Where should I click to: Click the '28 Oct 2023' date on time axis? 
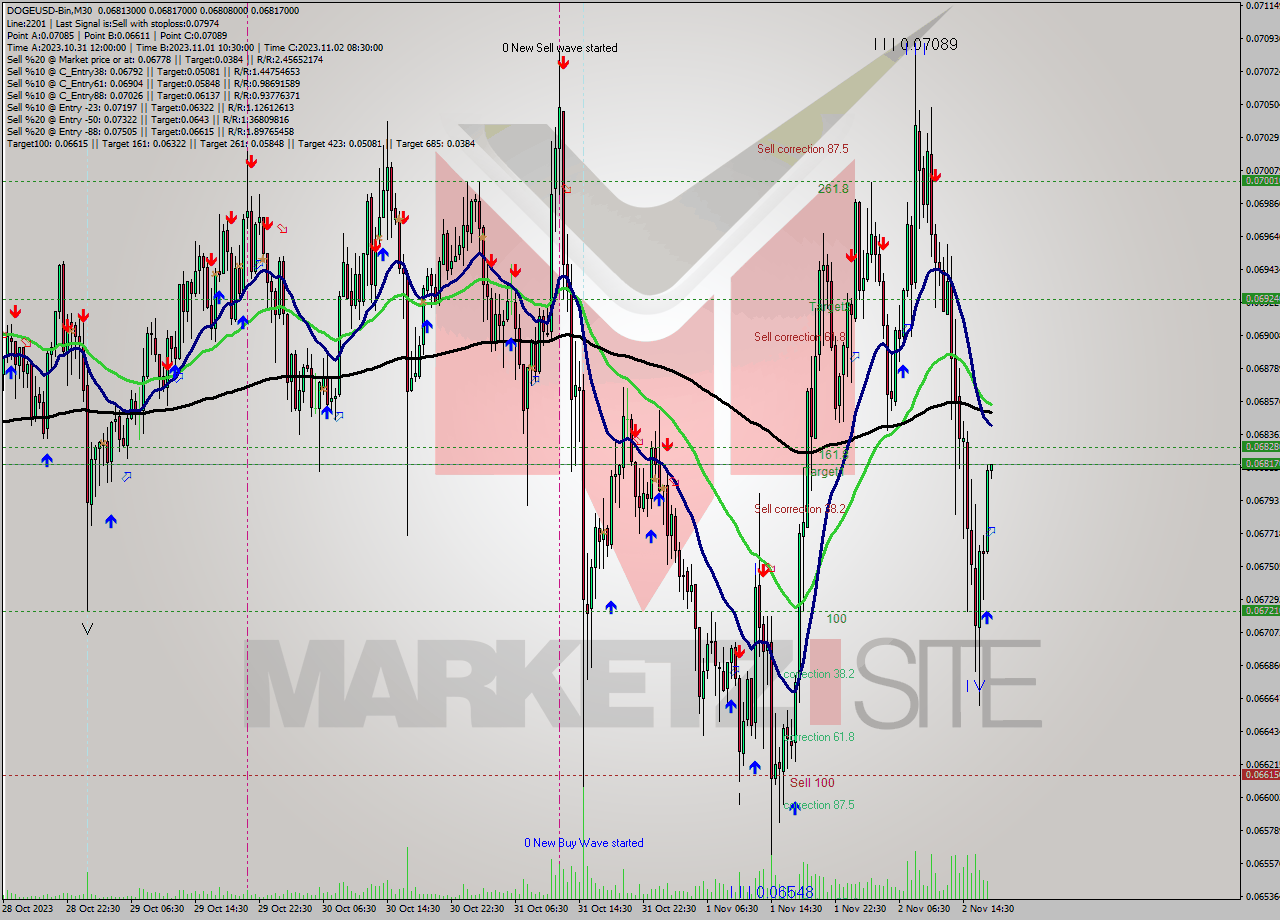(27, 908)
